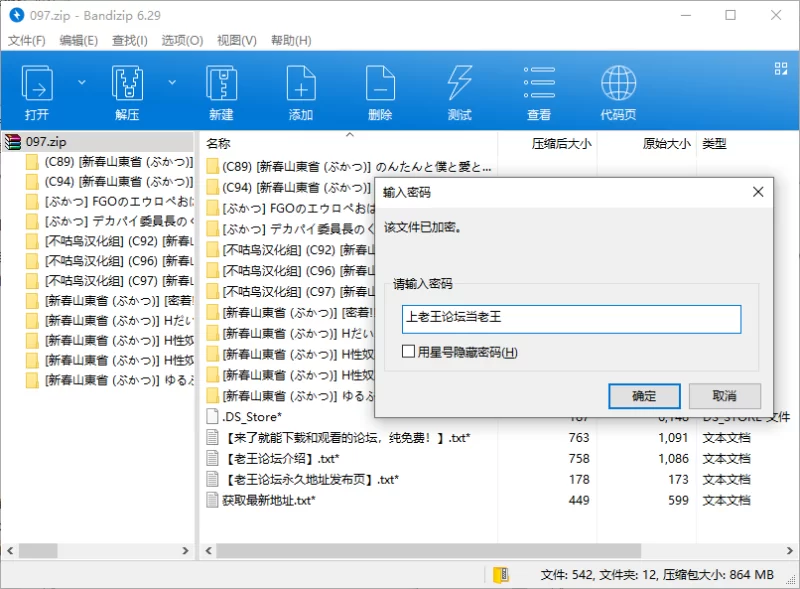This screenshot has width=800, height=589.
Task: Click the Delete (删除) toolbar icon
Action: pos(380,90)
